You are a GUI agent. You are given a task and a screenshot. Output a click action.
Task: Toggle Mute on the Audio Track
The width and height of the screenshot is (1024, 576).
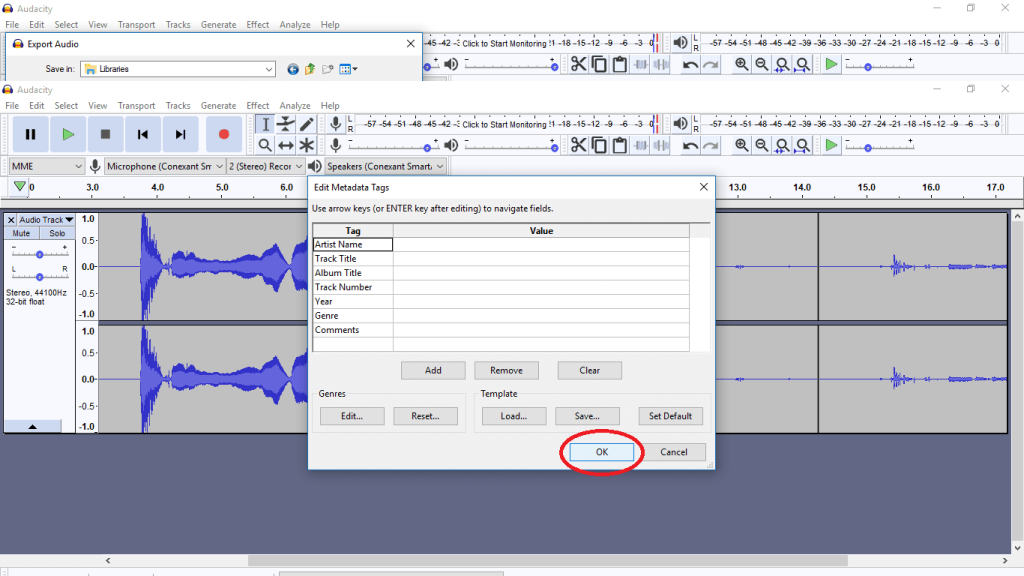tap(22, 233)
